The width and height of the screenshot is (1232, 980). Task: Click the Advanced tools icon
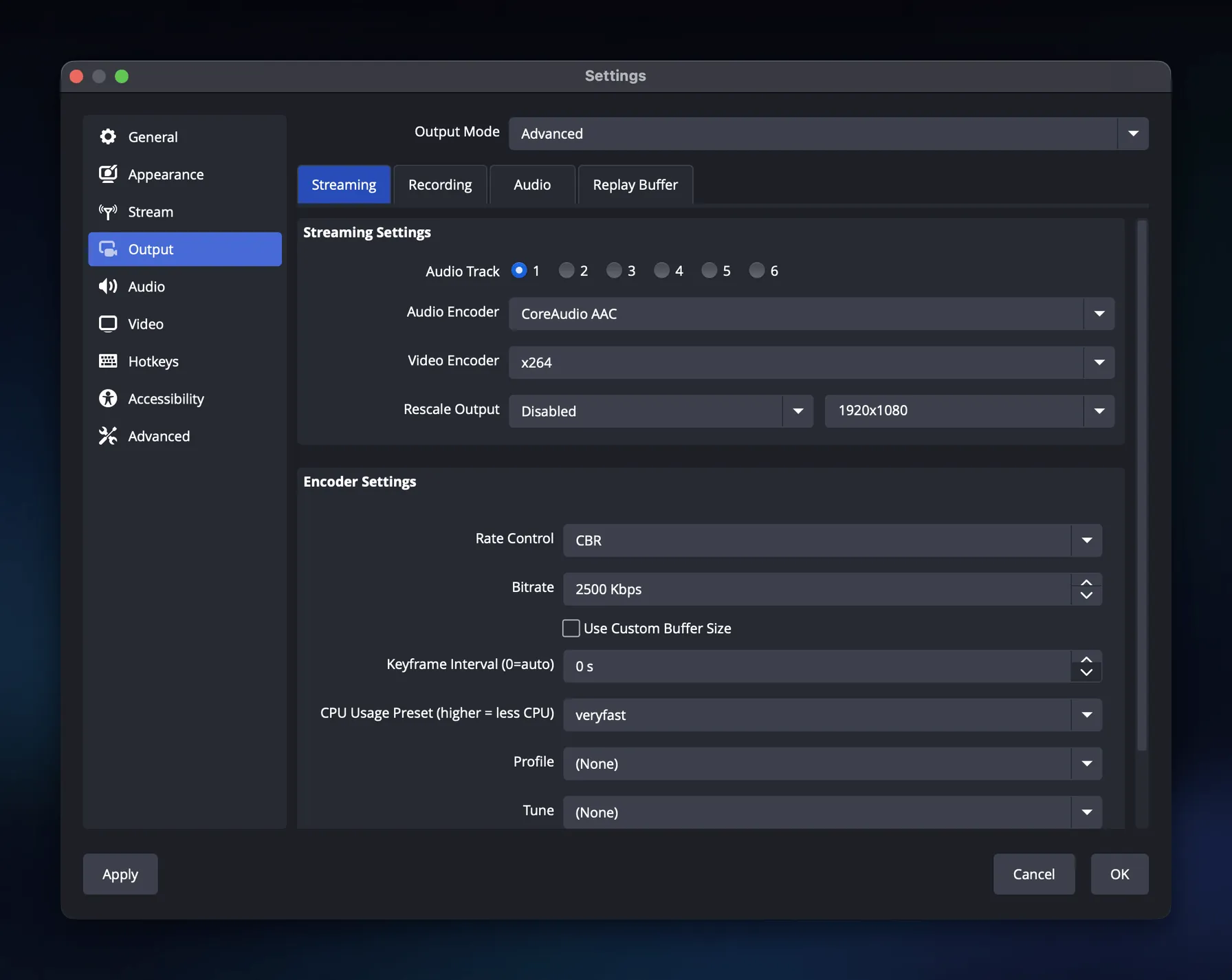(x=108, y=436)
